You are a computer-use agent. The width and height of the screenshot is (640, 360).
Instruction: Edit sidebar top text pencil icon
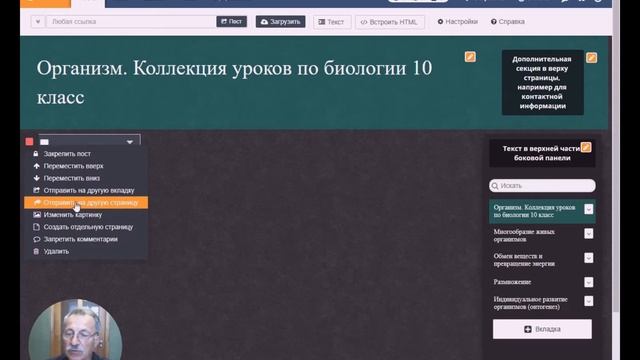point(586,147)
